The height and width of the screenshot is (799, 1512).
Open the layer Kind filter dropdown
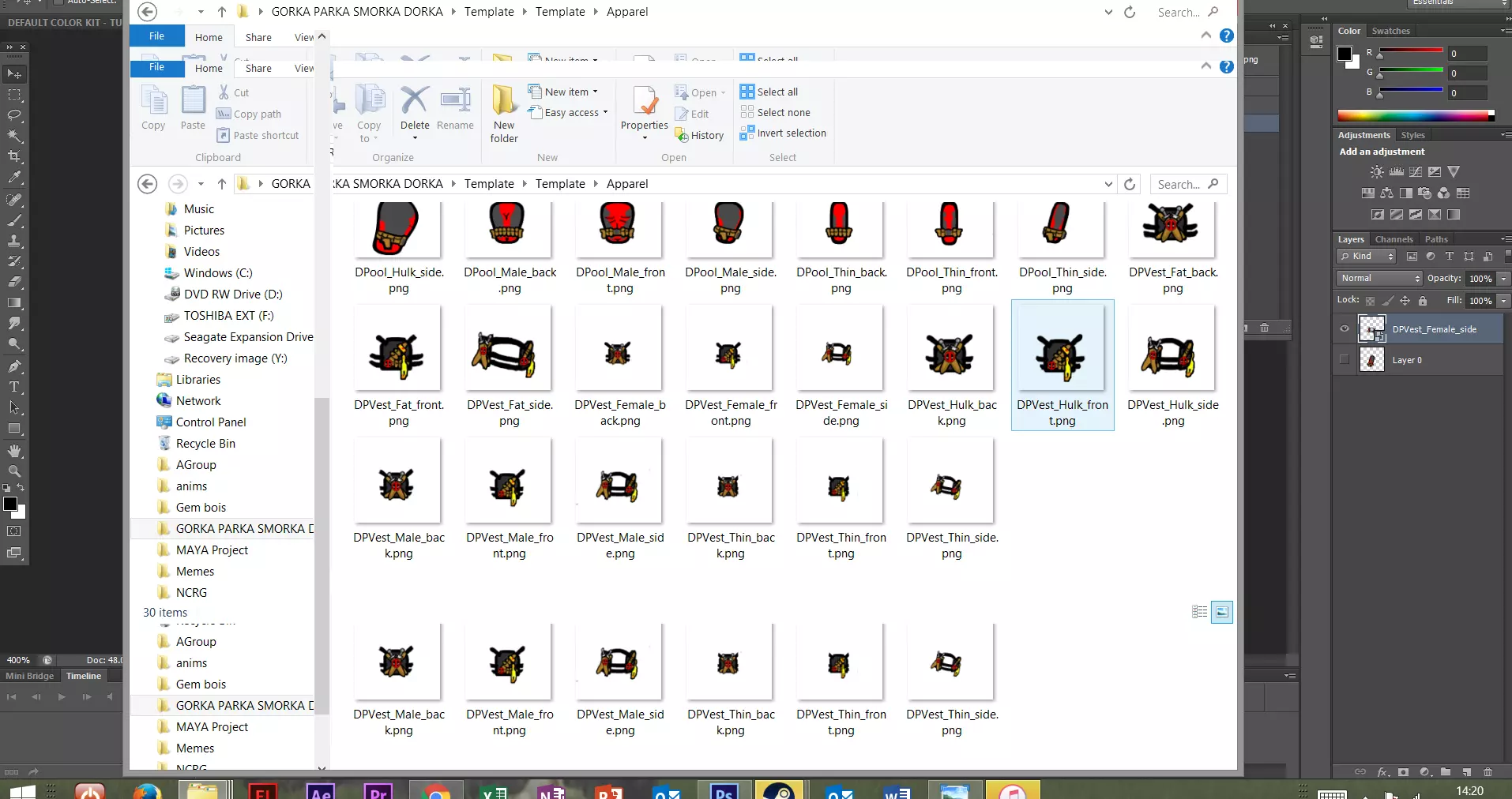click(x=1367, y=256)
